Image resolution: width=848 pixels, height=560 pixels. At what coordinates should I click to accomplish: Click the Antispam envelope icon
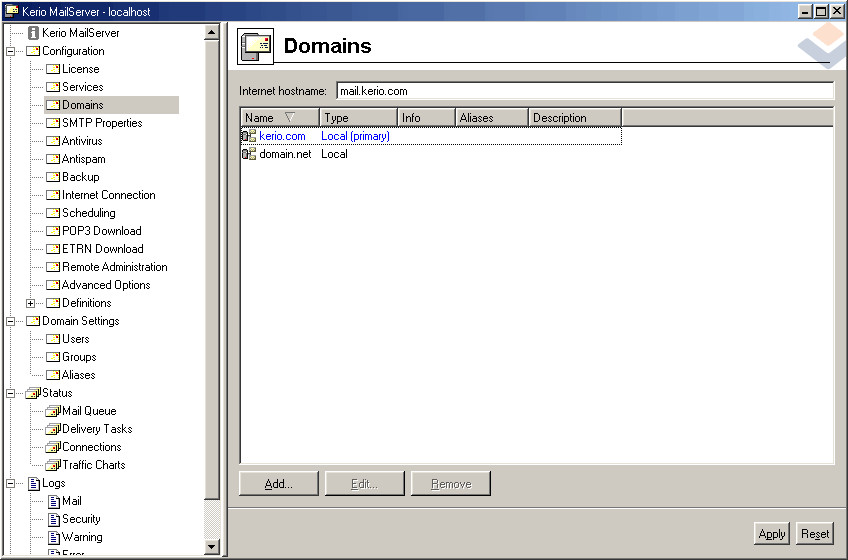point(53,159)
